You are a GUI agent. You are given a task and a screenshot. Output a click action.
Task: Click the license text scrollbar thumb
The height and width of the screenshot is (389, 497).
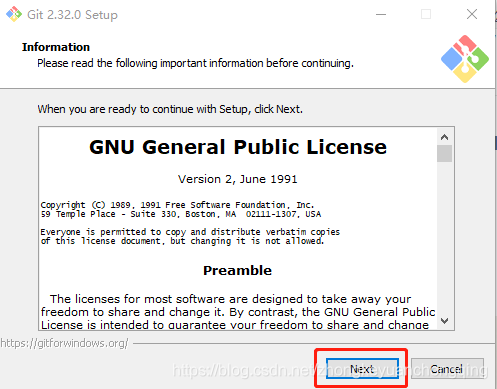click(x=444, y=153)
